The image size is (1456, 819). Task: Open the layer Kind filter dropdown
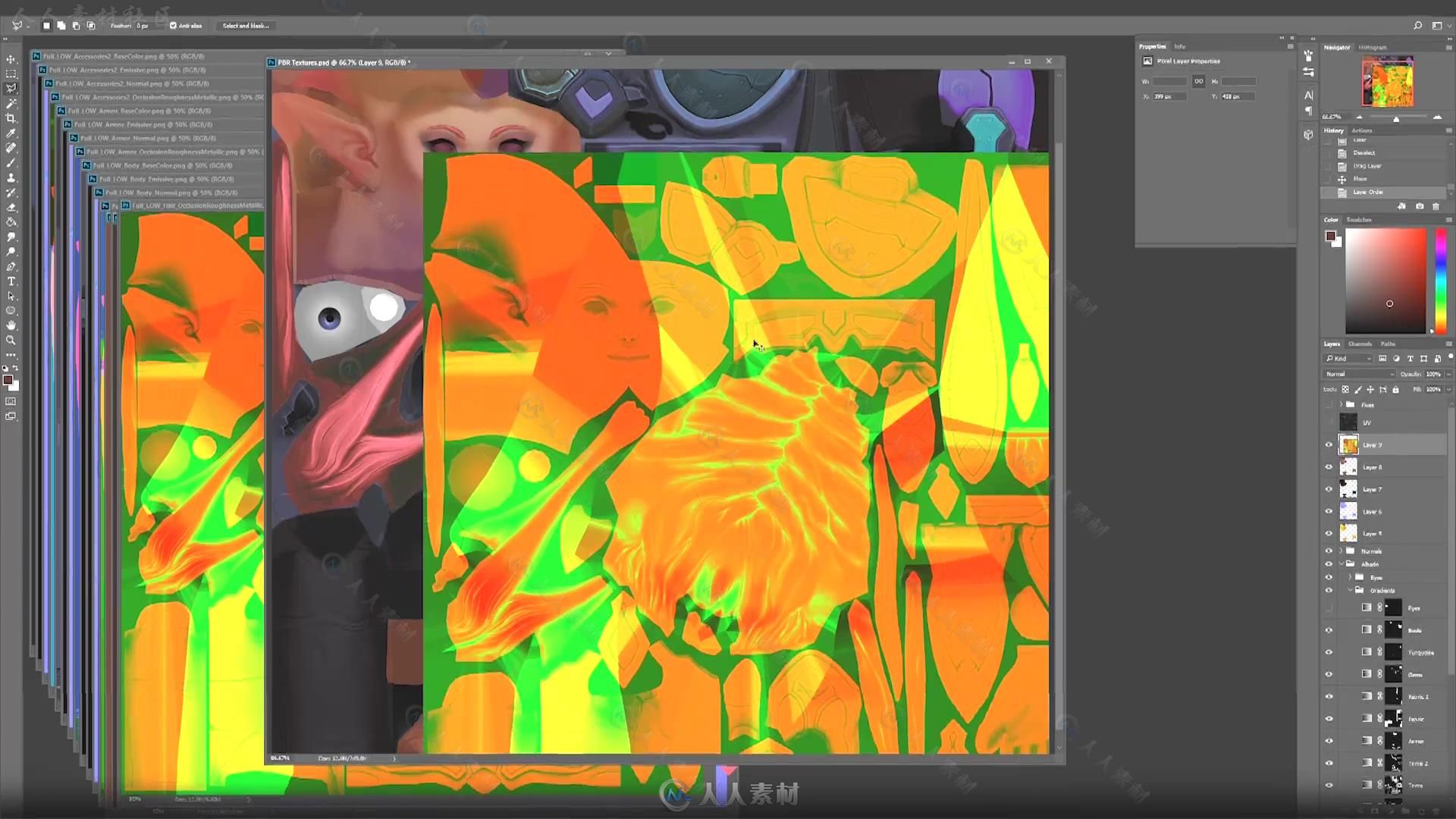(1348, 359)
